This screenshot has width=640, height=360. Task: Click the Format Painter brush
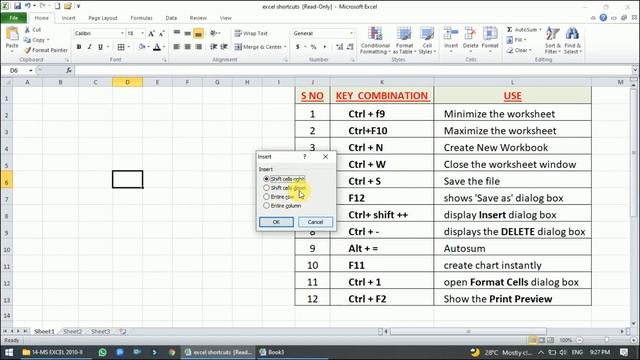tap(27, 50)
